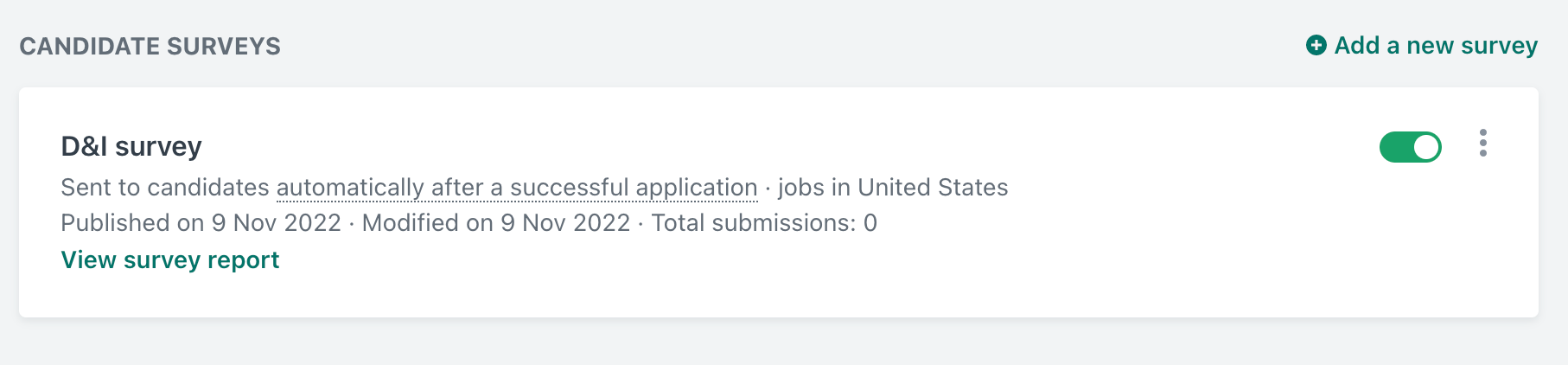Click the dotted-underlined 'automatically after a successful application' text

tap(517, 188)
